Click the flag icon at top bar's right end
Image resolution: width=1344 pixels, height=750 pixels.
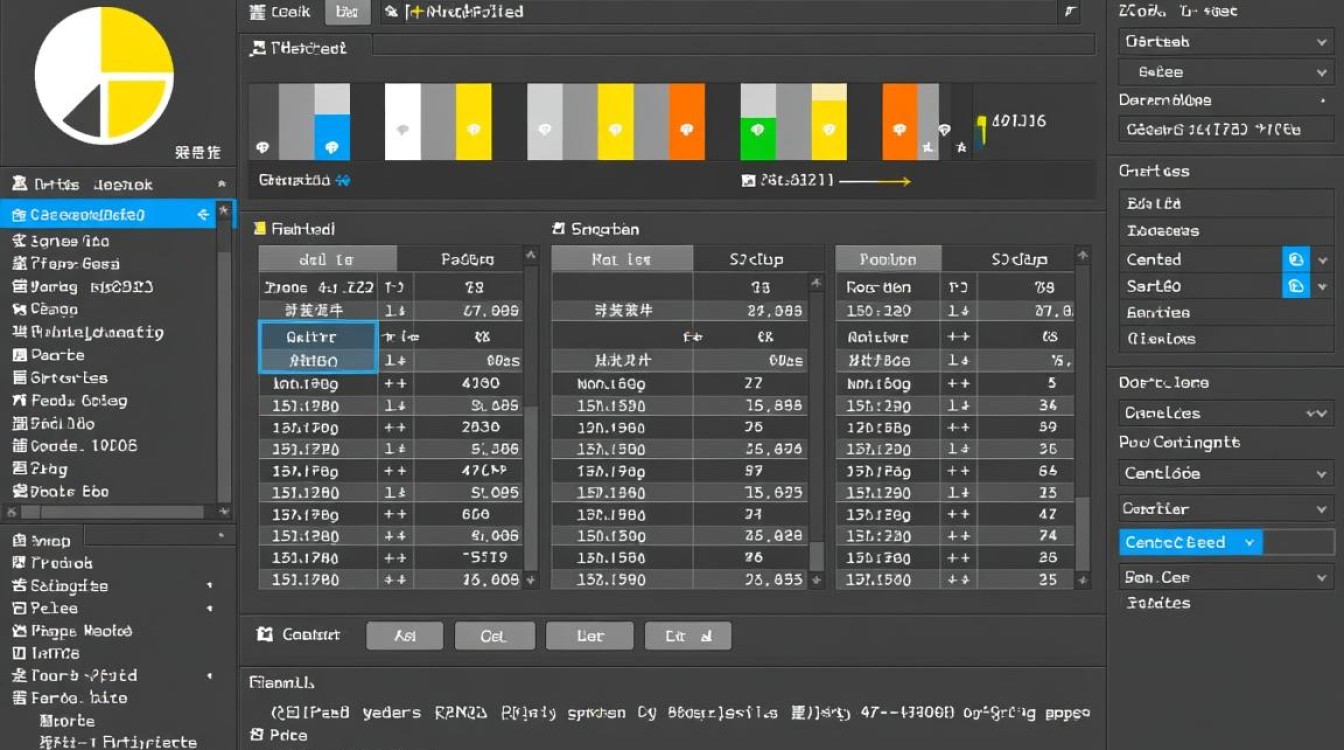click(x=1071, y=12)
